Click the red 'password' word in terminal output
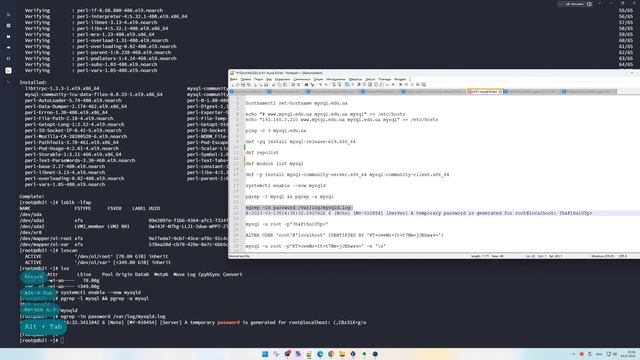 228,322
